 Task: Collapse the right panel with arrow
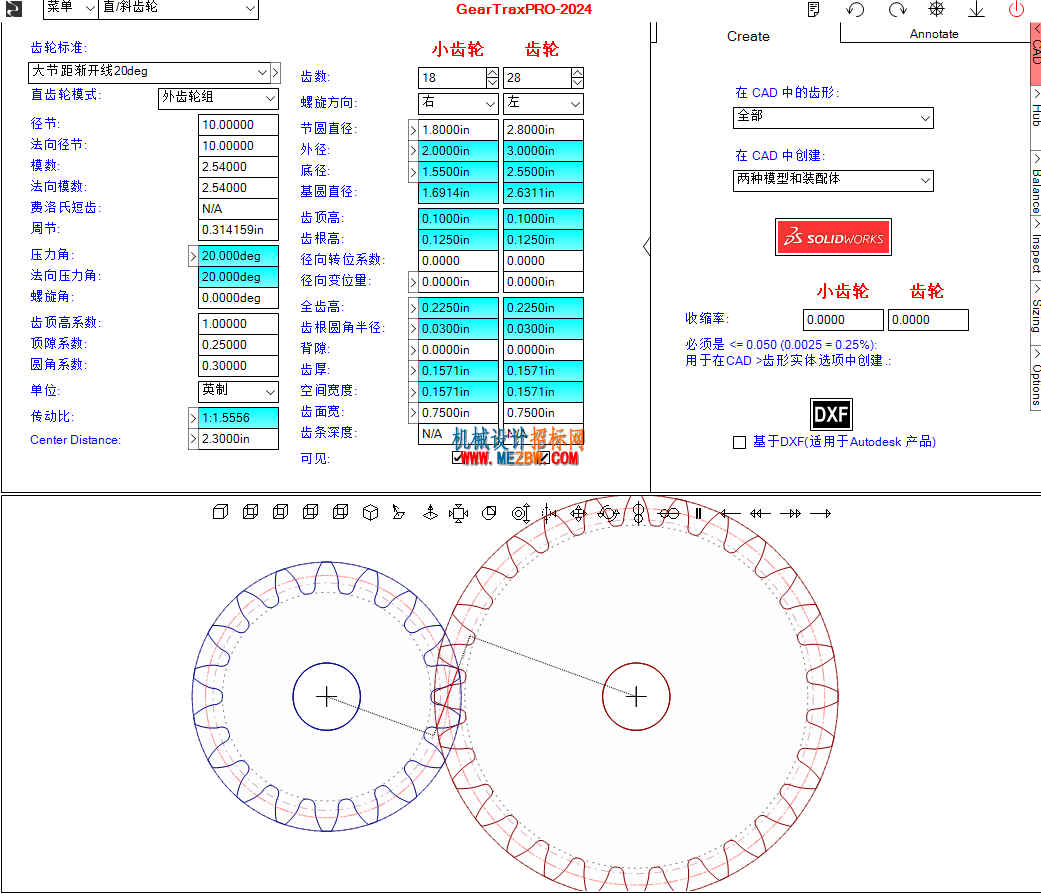click(647, 247)
